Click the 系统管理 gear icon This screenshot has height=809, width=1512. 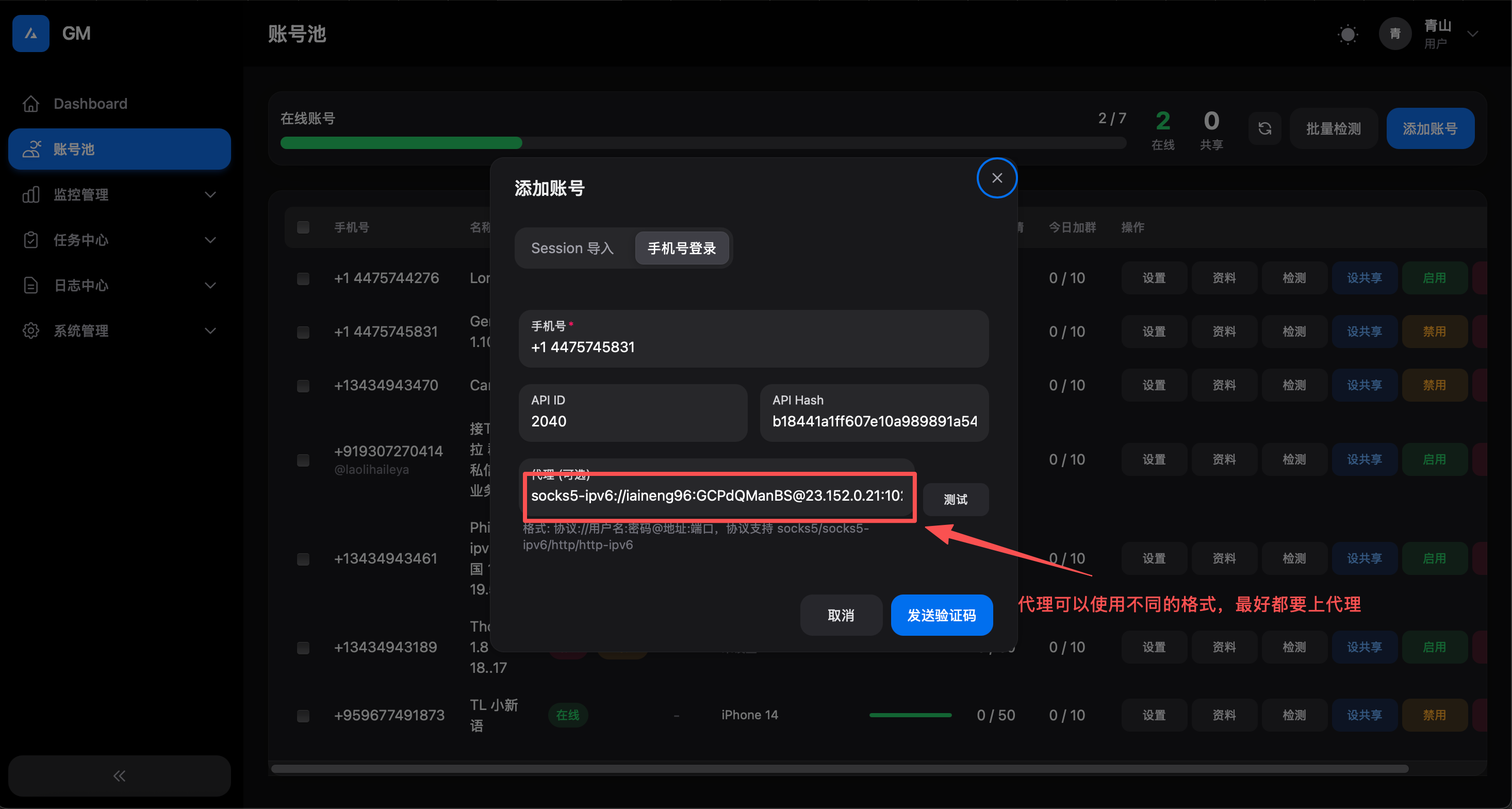click(31, 331)
